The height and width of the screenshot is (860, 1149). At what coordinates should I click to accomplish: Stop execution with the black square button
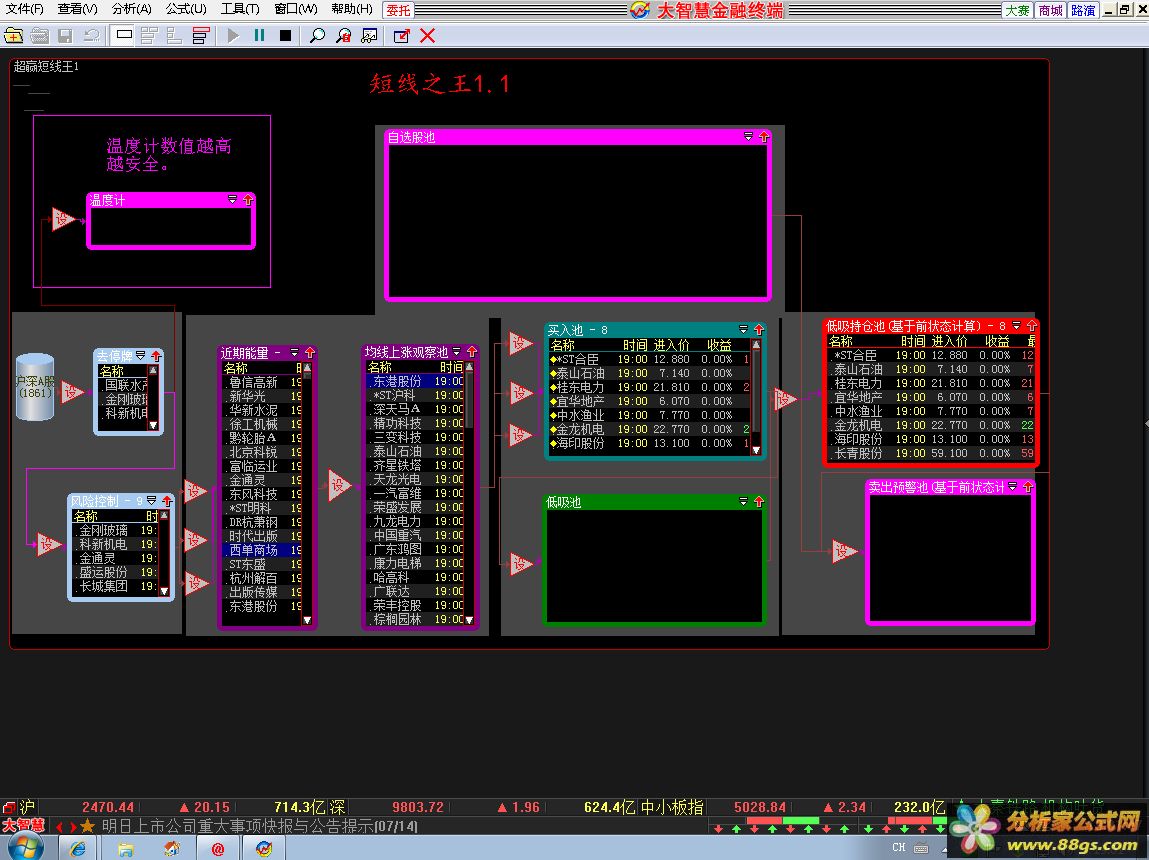coord(286,35)
